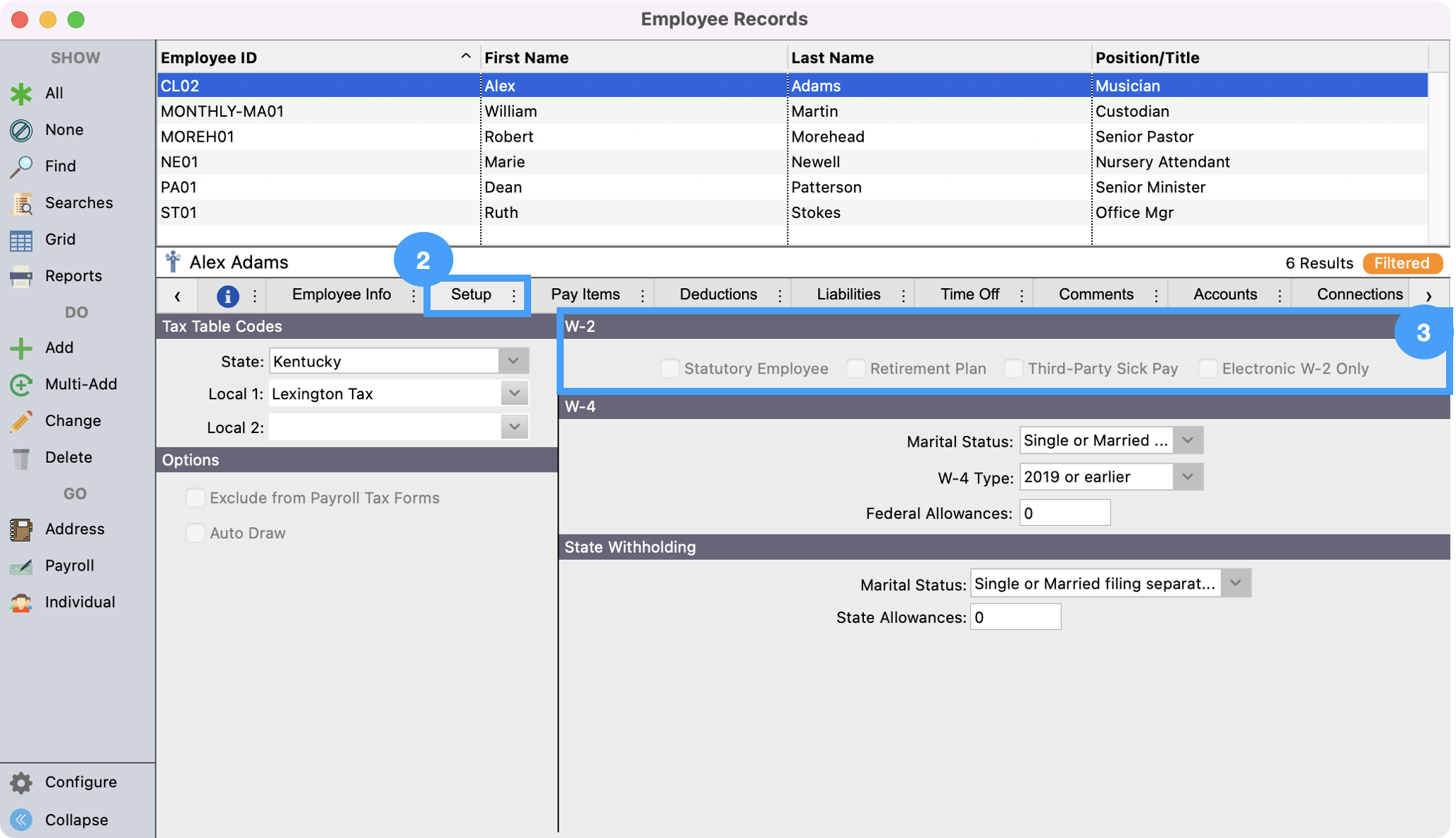Select the Find tool in the sidebar

pos(59,166)
